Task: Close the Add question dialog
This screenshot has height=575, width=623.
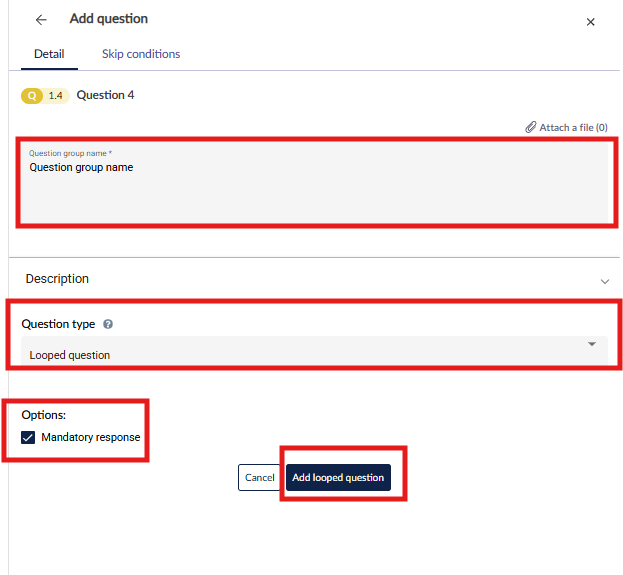Action: [590, 22]
